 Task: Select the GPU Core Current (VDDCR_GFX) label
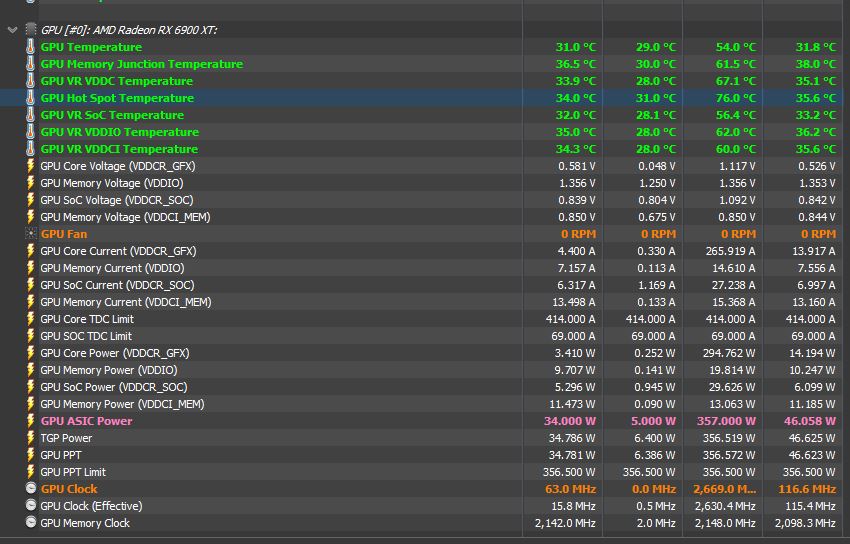(x=118, y=251)
